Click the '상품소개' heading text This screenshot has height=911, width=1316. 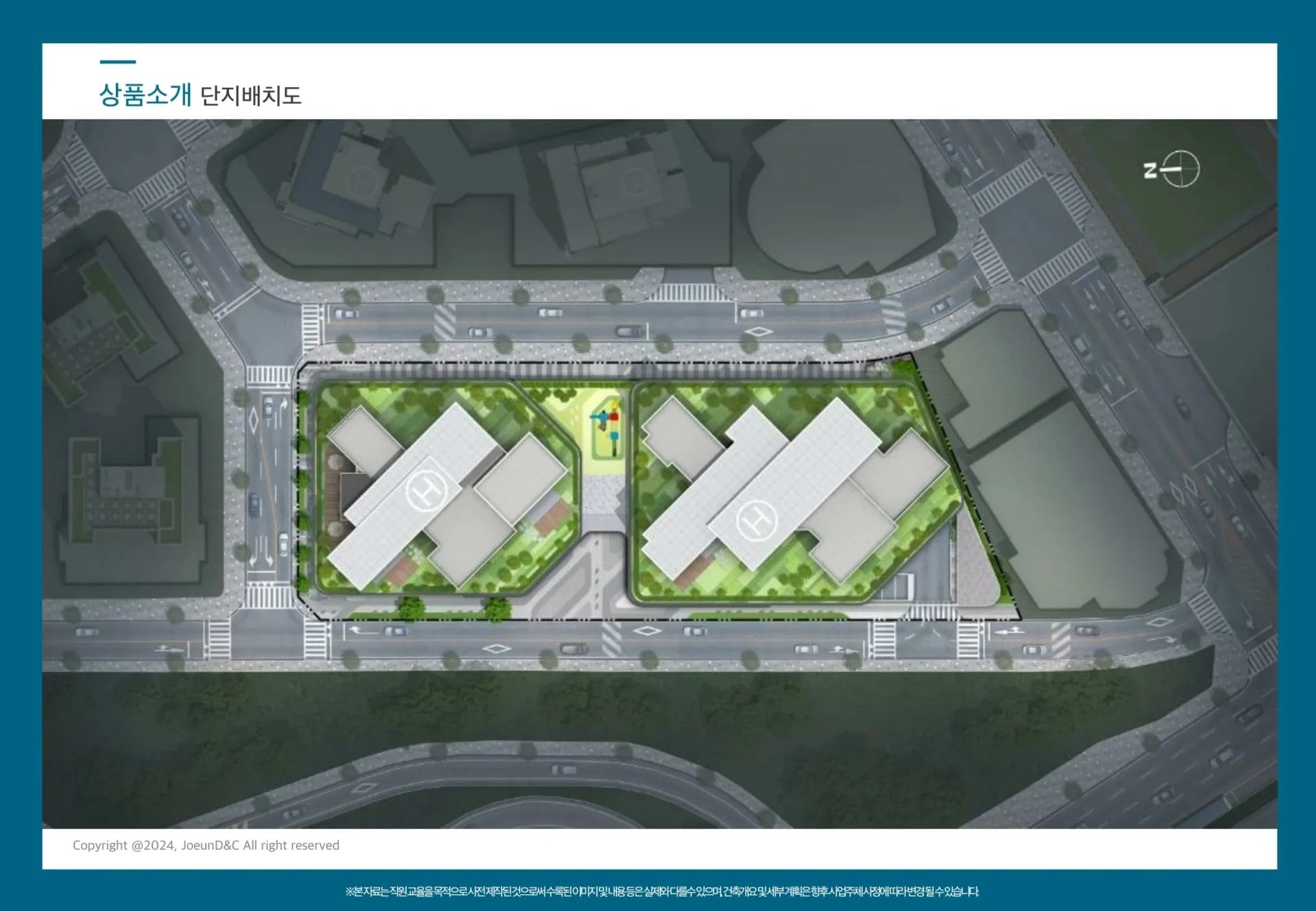click(x=145, y=95)
